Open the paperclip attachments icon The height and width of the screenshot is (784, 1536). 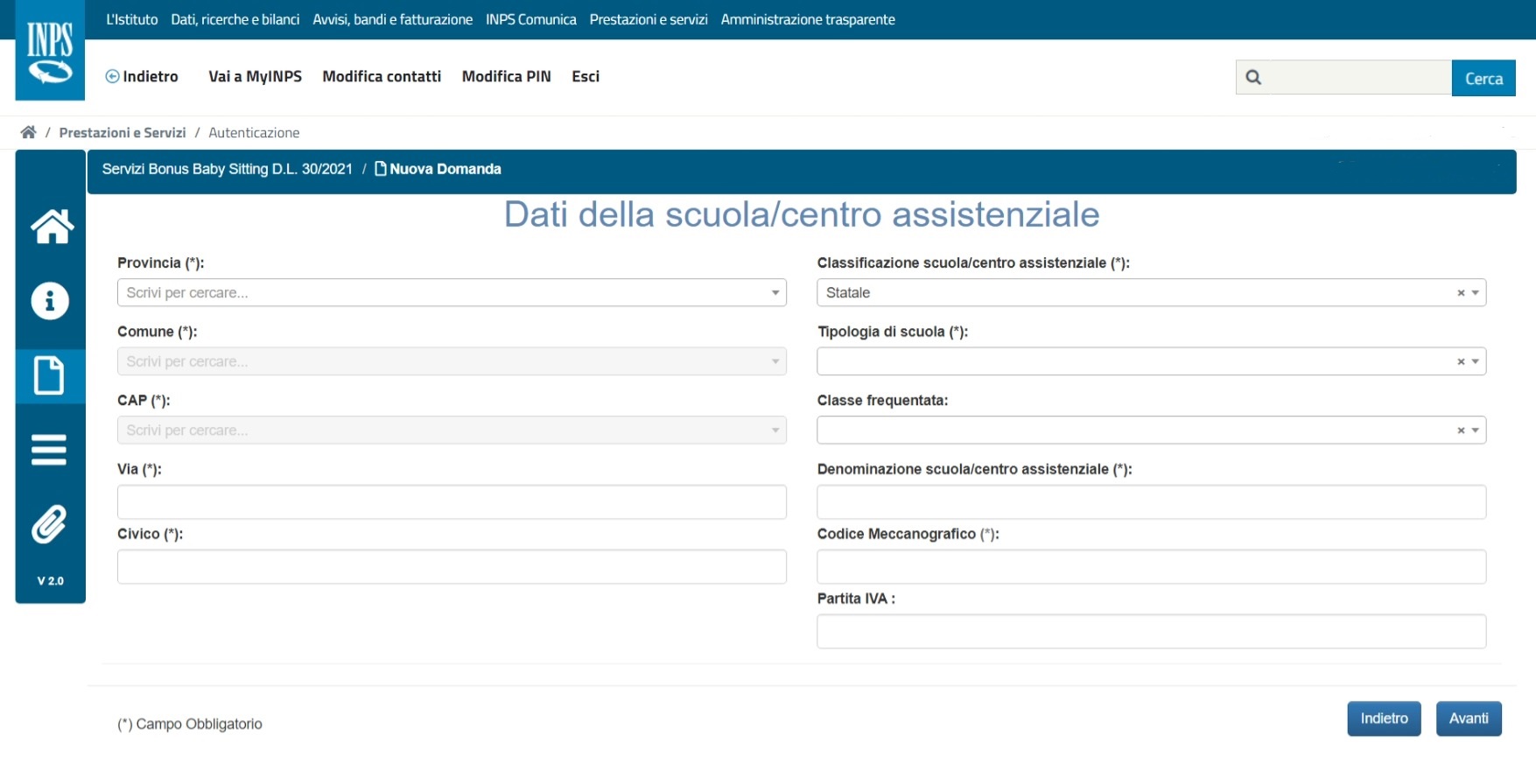click(x=49, y=524)
